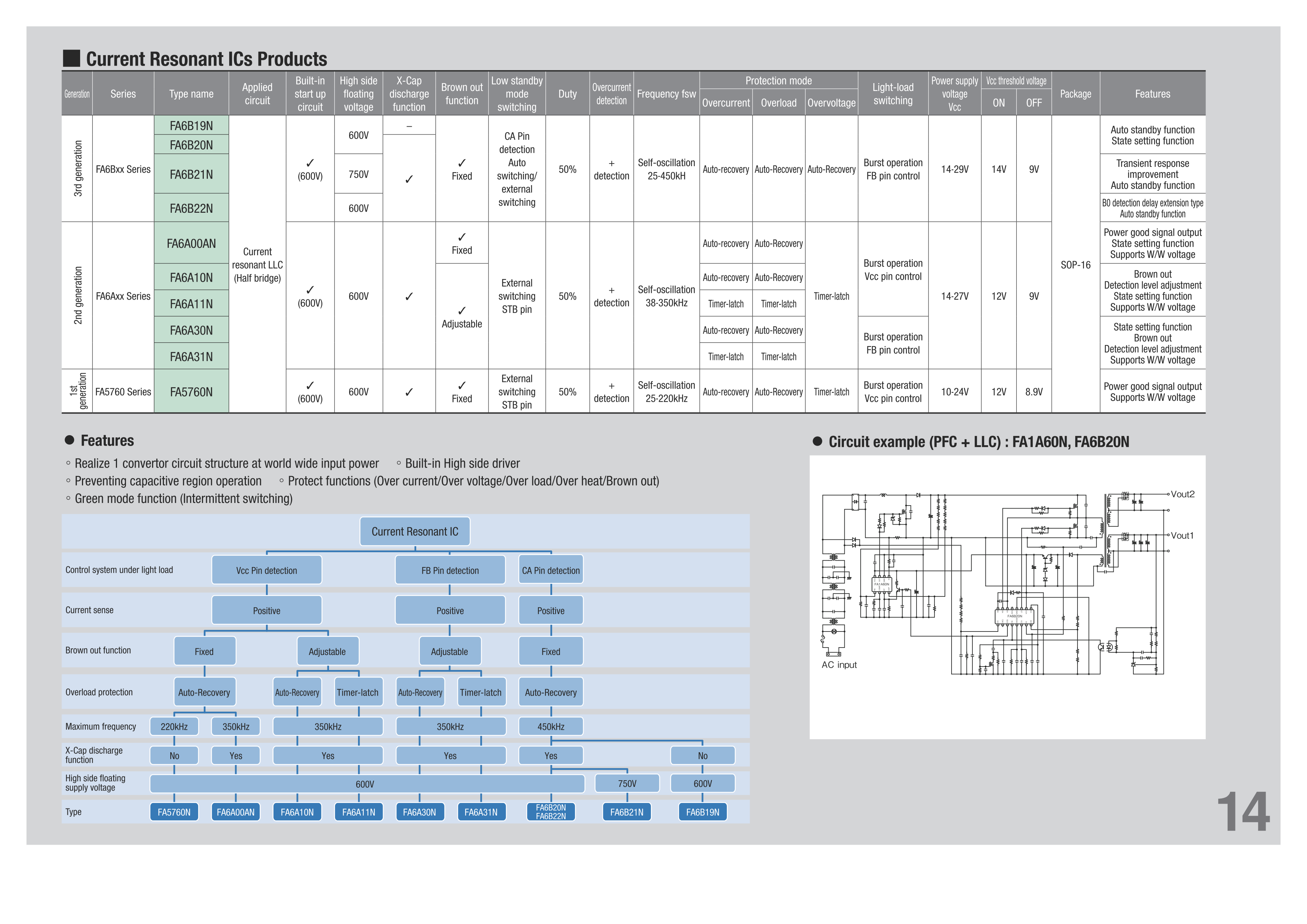
Task: Click the FA6Axx Series cell
Action: [x=123, y=296]
